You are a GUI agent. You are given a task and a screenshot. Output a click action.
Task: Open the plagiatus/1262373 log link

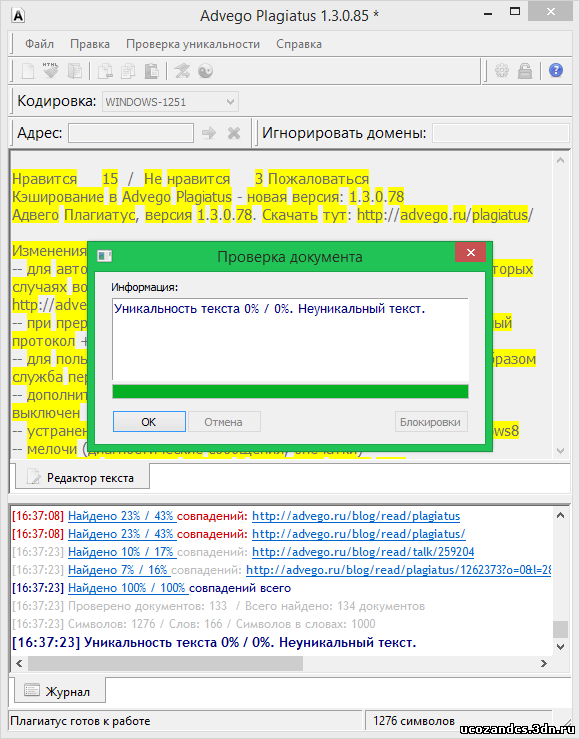point(399,570)
